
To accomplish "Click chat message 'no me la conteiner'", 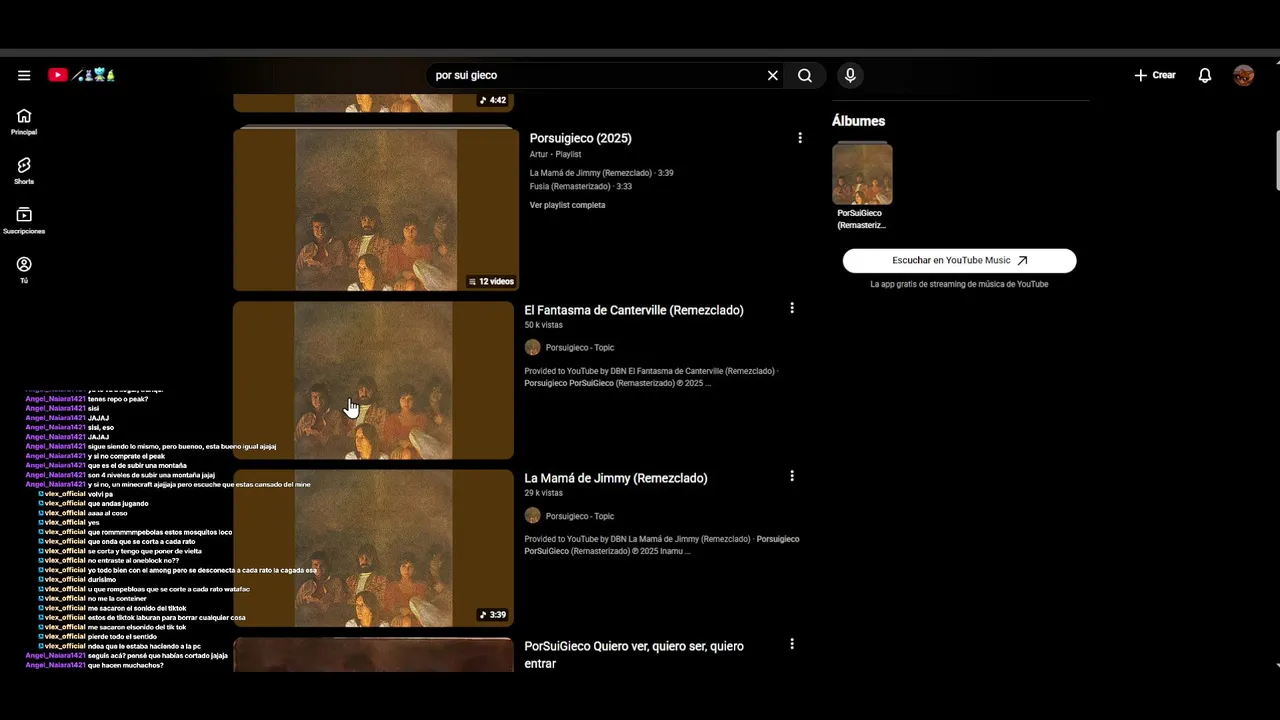I will coord(117,598).
